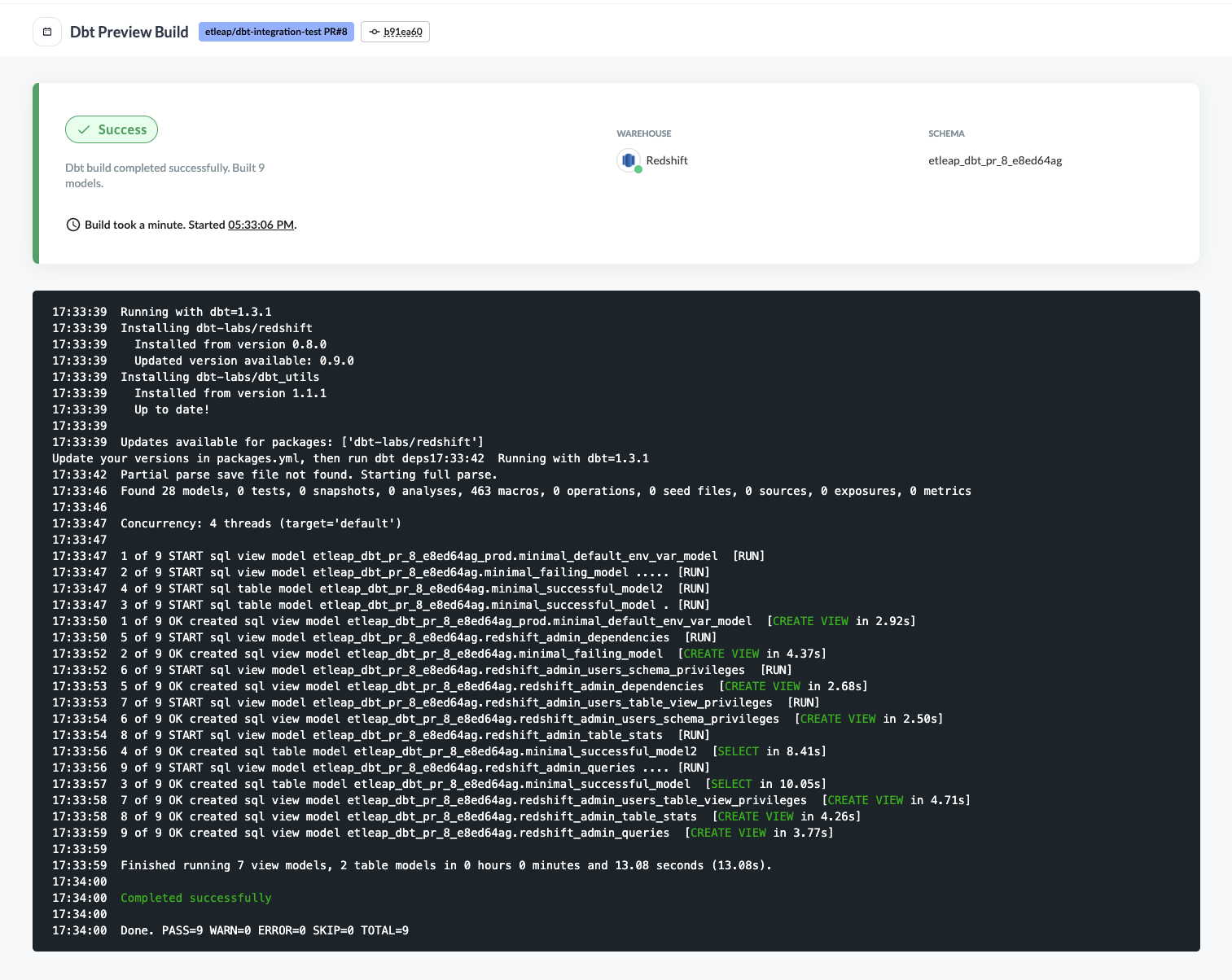The height and width of the screenshot is (980, 1232).
Task: Select schema name etleap_dbt_pr_8_e8ed64ag
Action: [x=995, y=160]
